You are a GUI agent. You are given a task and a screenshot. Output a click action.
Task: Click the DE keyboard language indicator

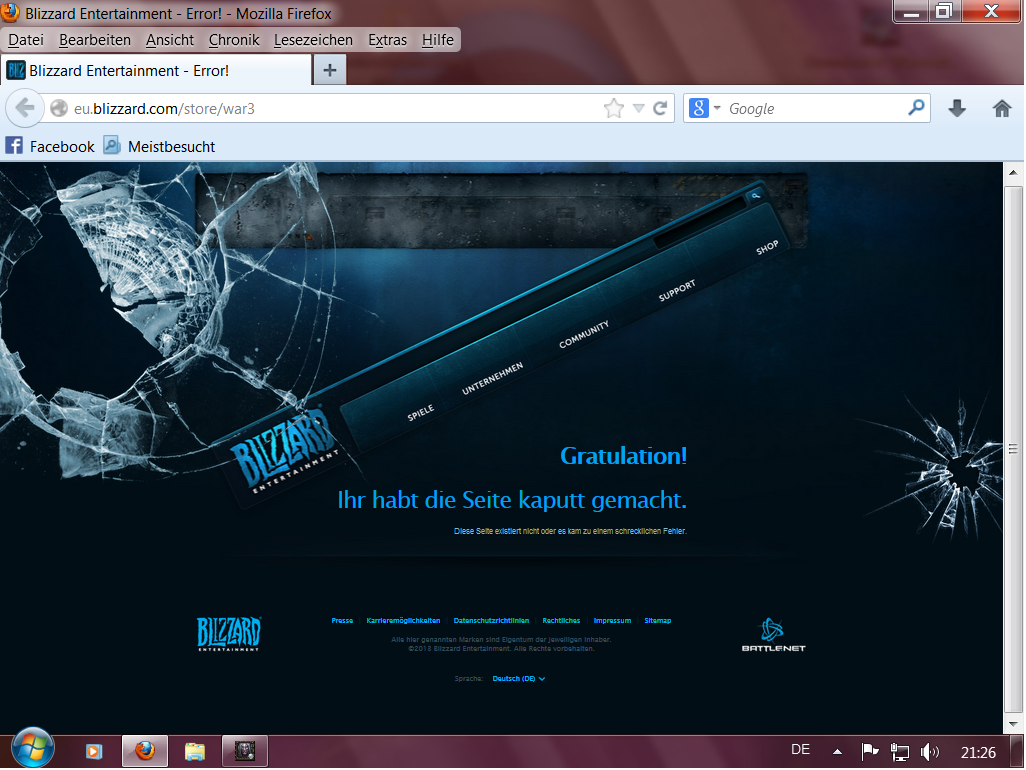pyautogui.click(x=800, y=750)
